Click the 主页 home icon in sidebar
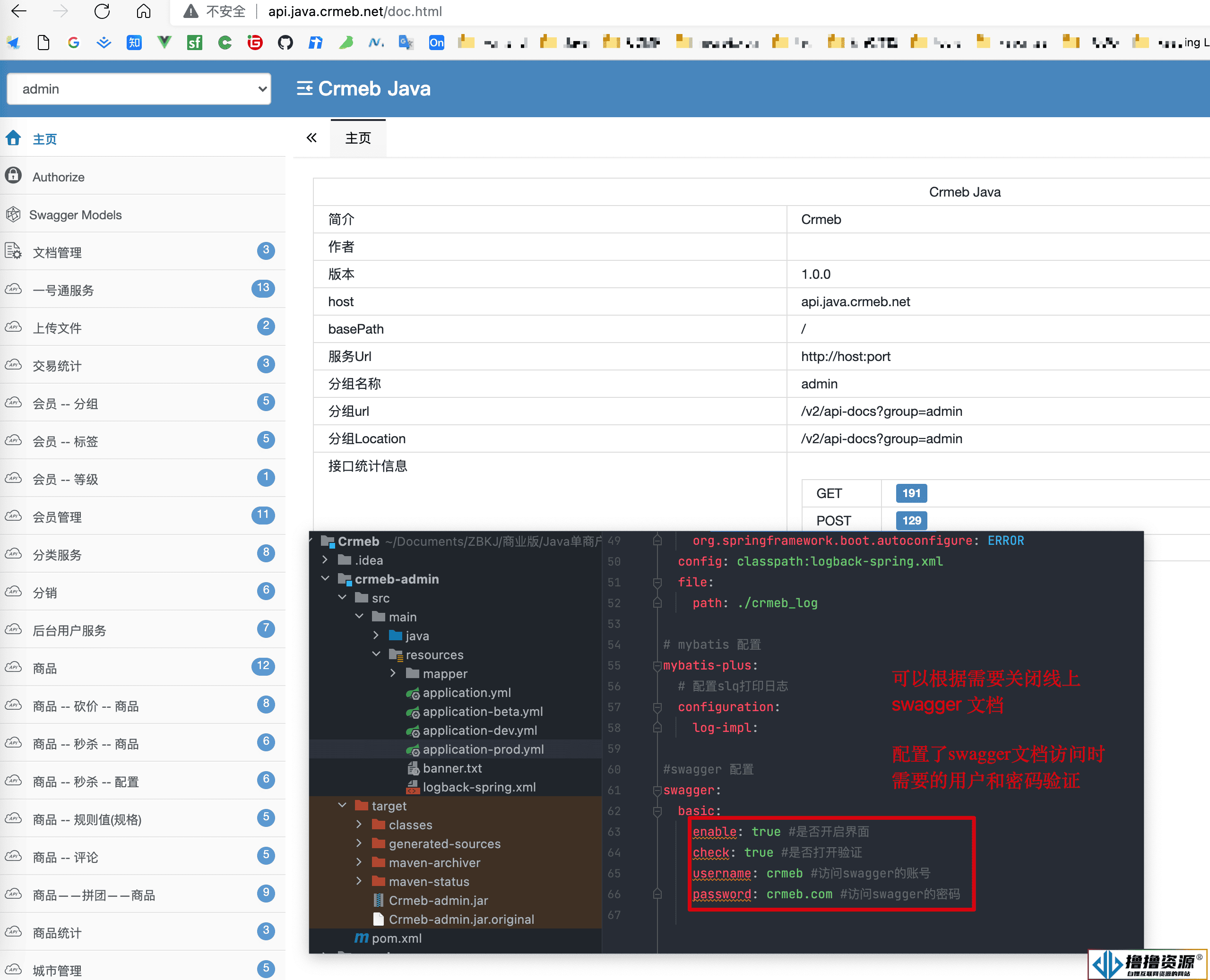The image size is (1210, 980). (x=17, y=139)
